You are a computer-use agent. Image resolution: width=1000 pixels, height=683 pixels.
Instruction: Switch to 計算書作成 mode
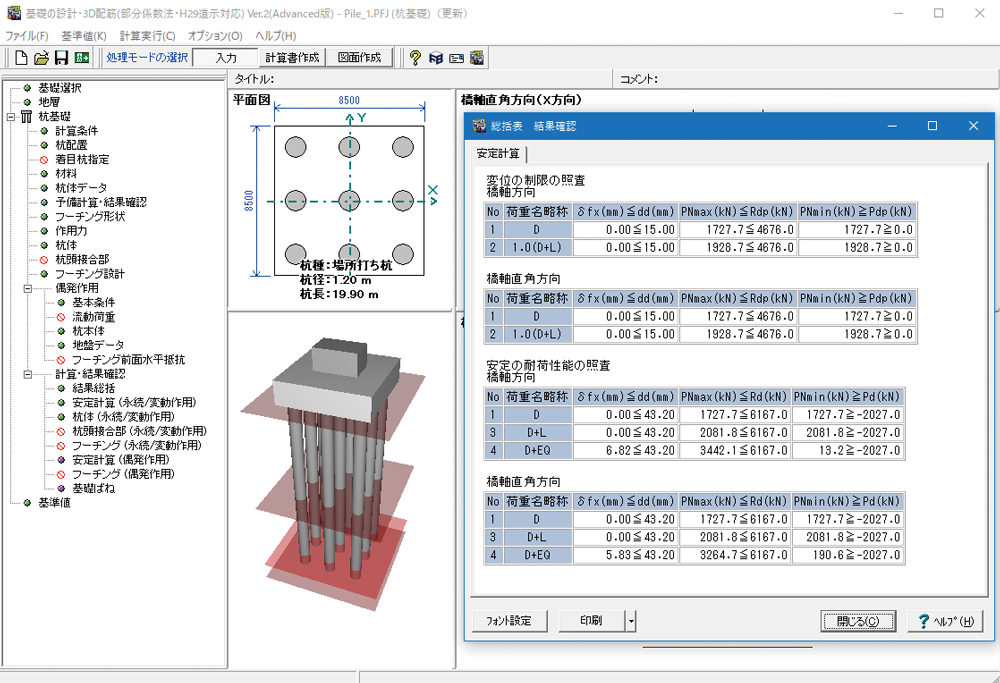(x=292, y=58)
